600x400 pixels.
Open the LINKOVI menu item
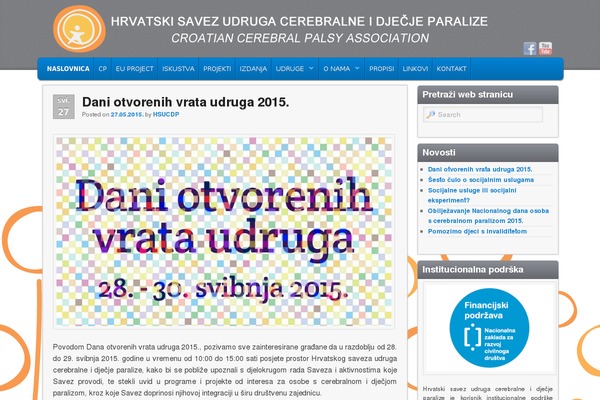tap(415, 69)
